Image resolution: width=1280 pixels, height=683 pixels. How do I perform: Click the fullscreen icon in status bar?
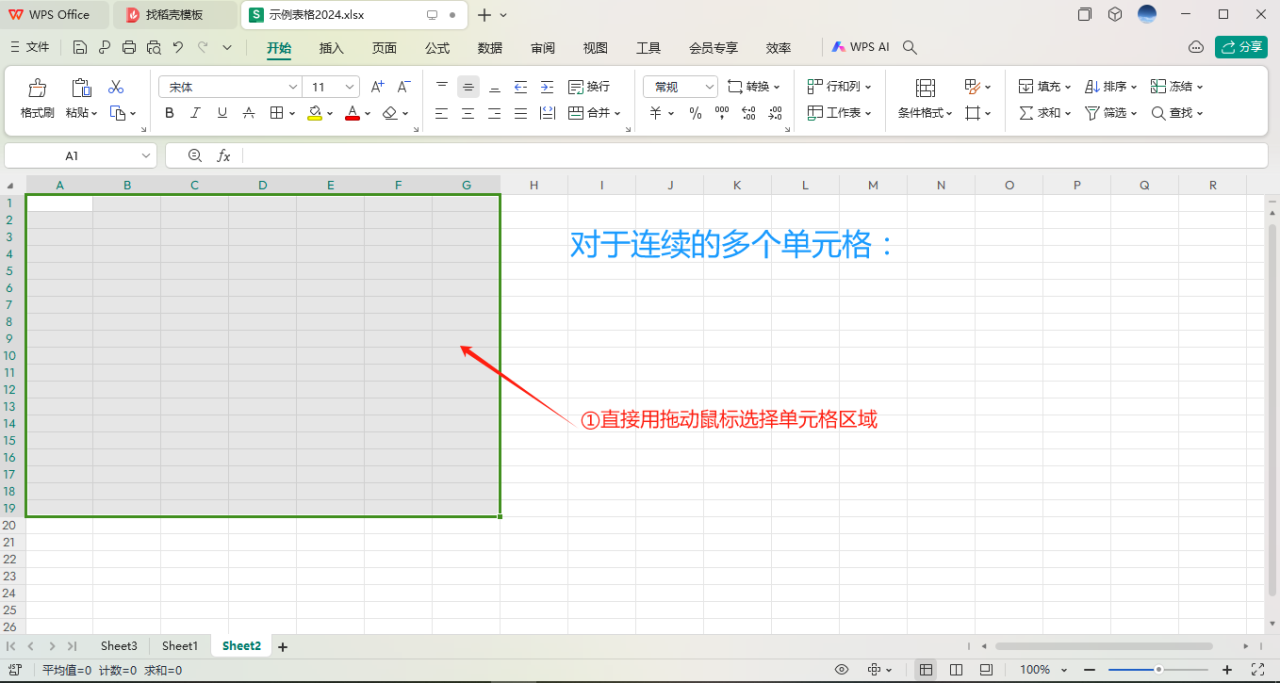click(1258, 670)
